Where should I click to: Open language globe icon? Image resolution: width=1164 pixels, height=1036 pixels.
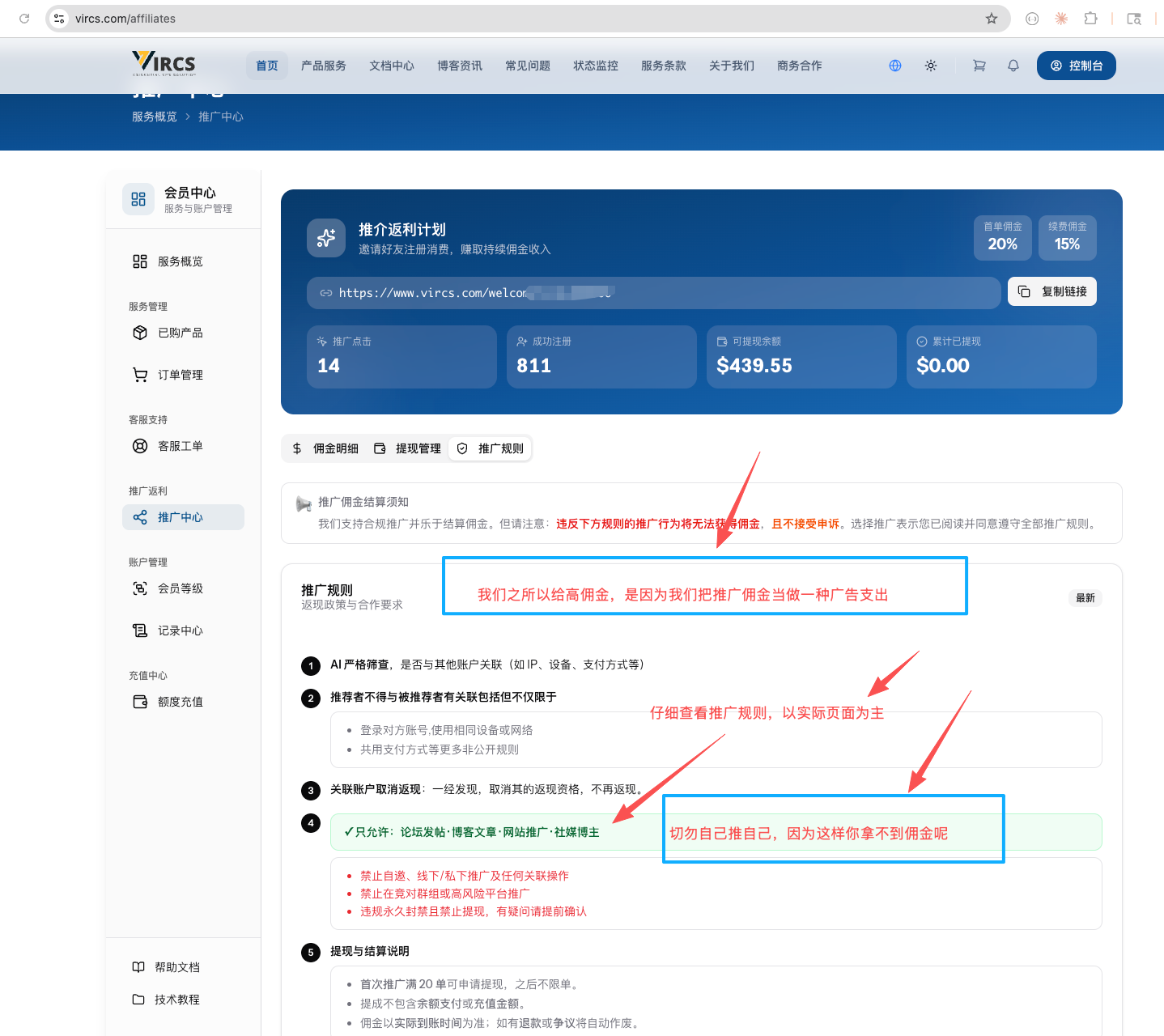895,66
